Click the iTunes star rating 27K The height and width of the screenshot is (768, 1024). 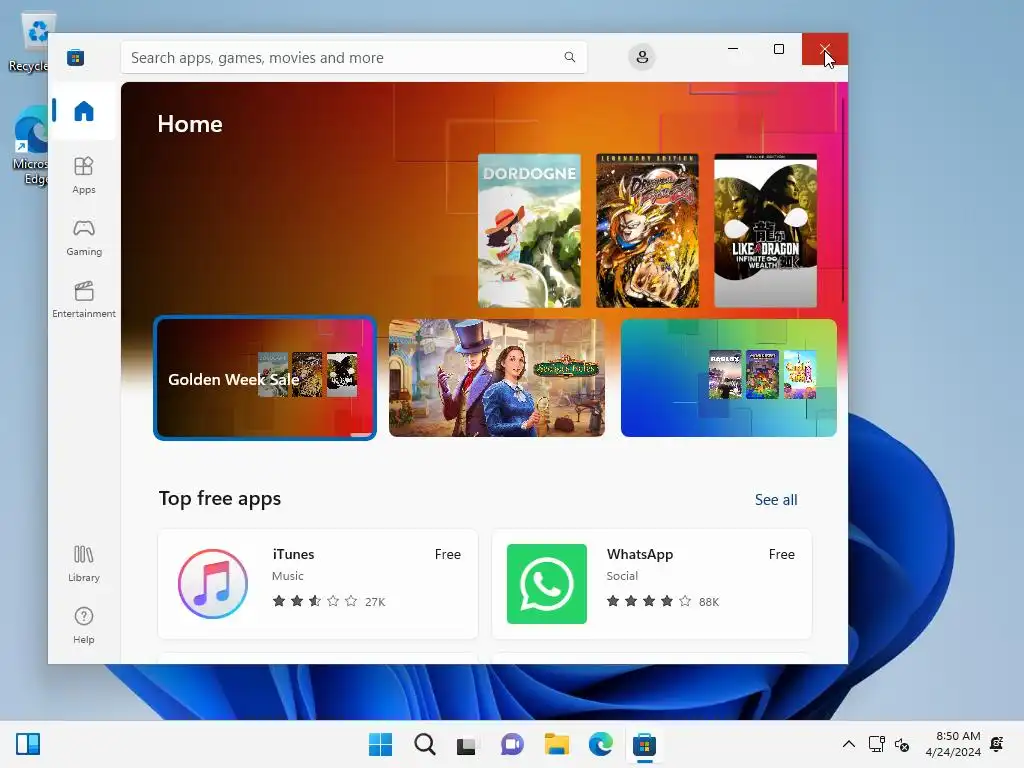(x=328, y=601)
